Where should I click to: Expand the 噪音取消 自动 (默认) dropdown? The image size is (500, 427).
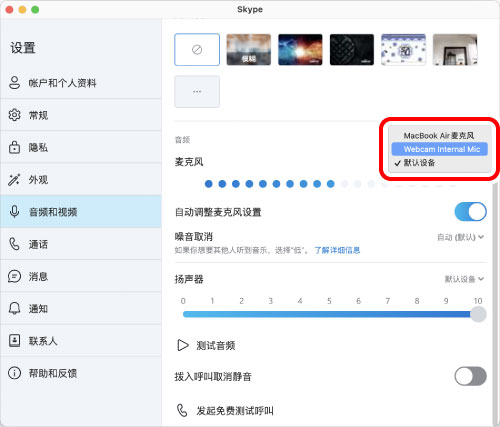pyautogui.click(x=460, y=237)
